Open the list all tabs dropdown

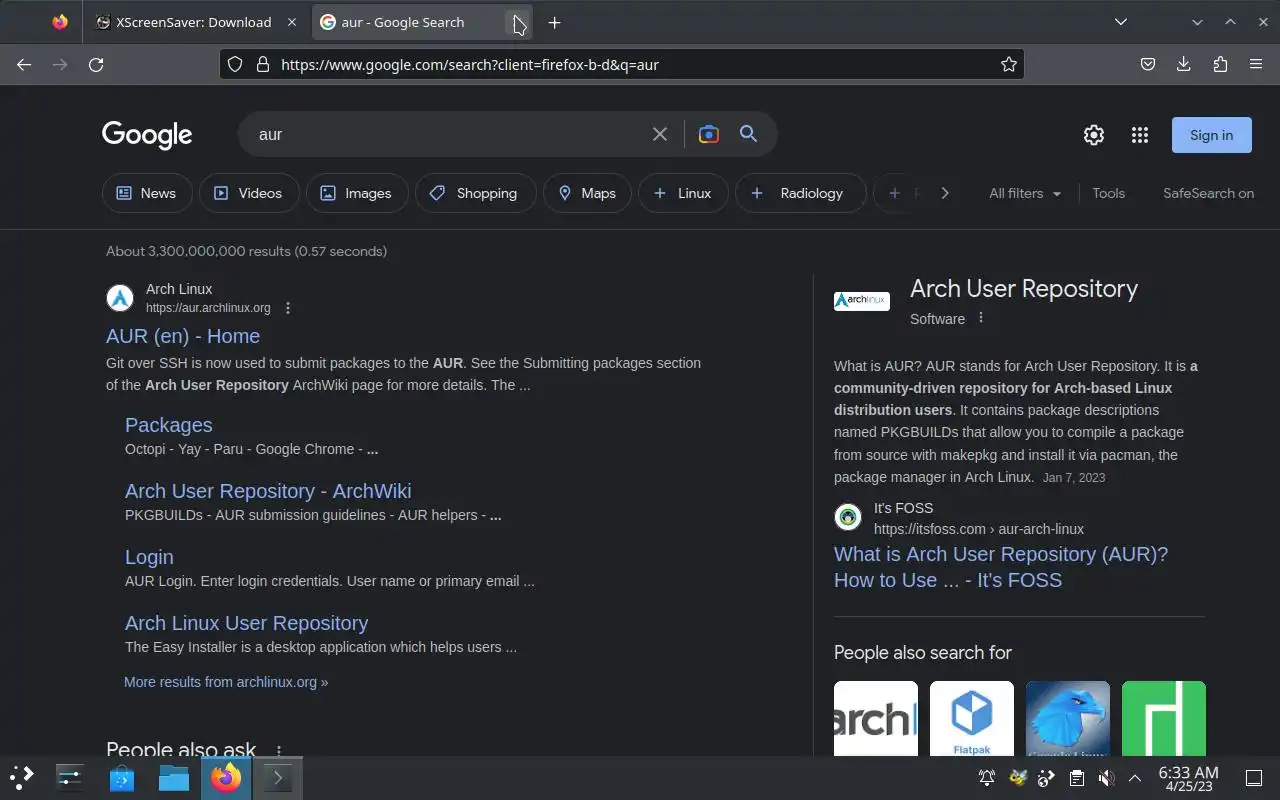tap(1121, 22)
